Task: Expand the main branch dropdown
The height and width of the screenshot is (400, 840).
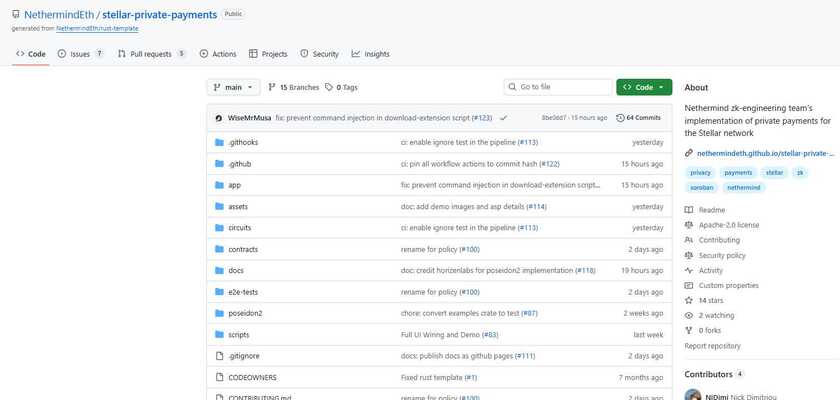Action: [234, 87]
